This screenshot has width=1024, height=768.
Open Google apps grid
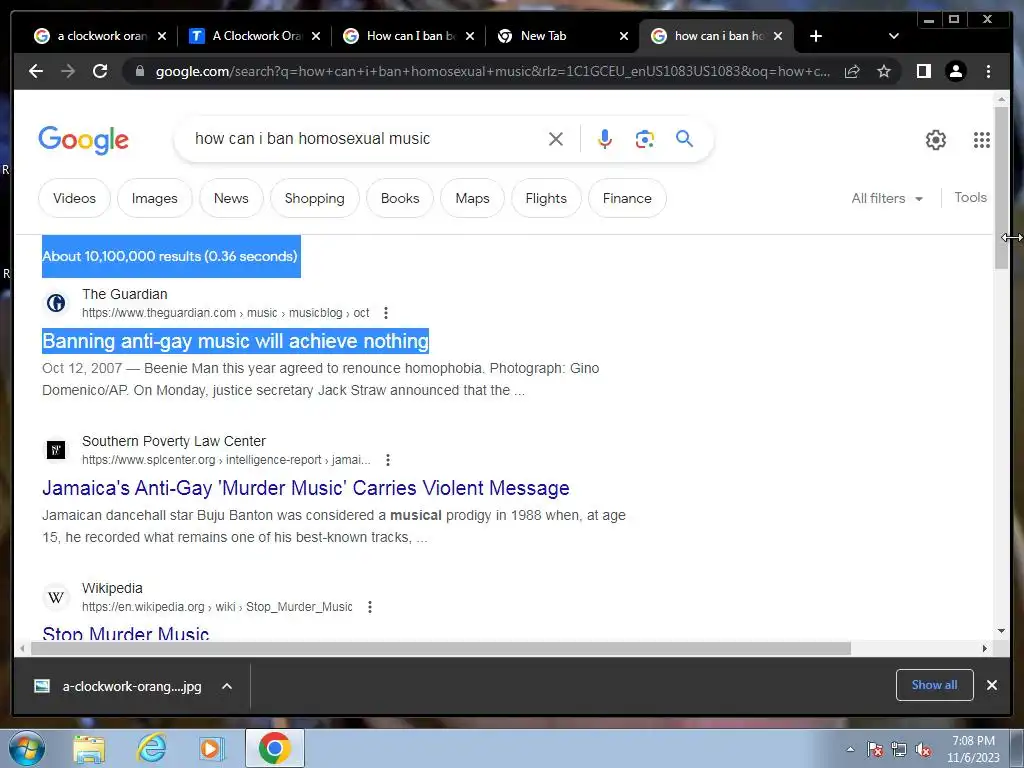click(x=982, y=140)
